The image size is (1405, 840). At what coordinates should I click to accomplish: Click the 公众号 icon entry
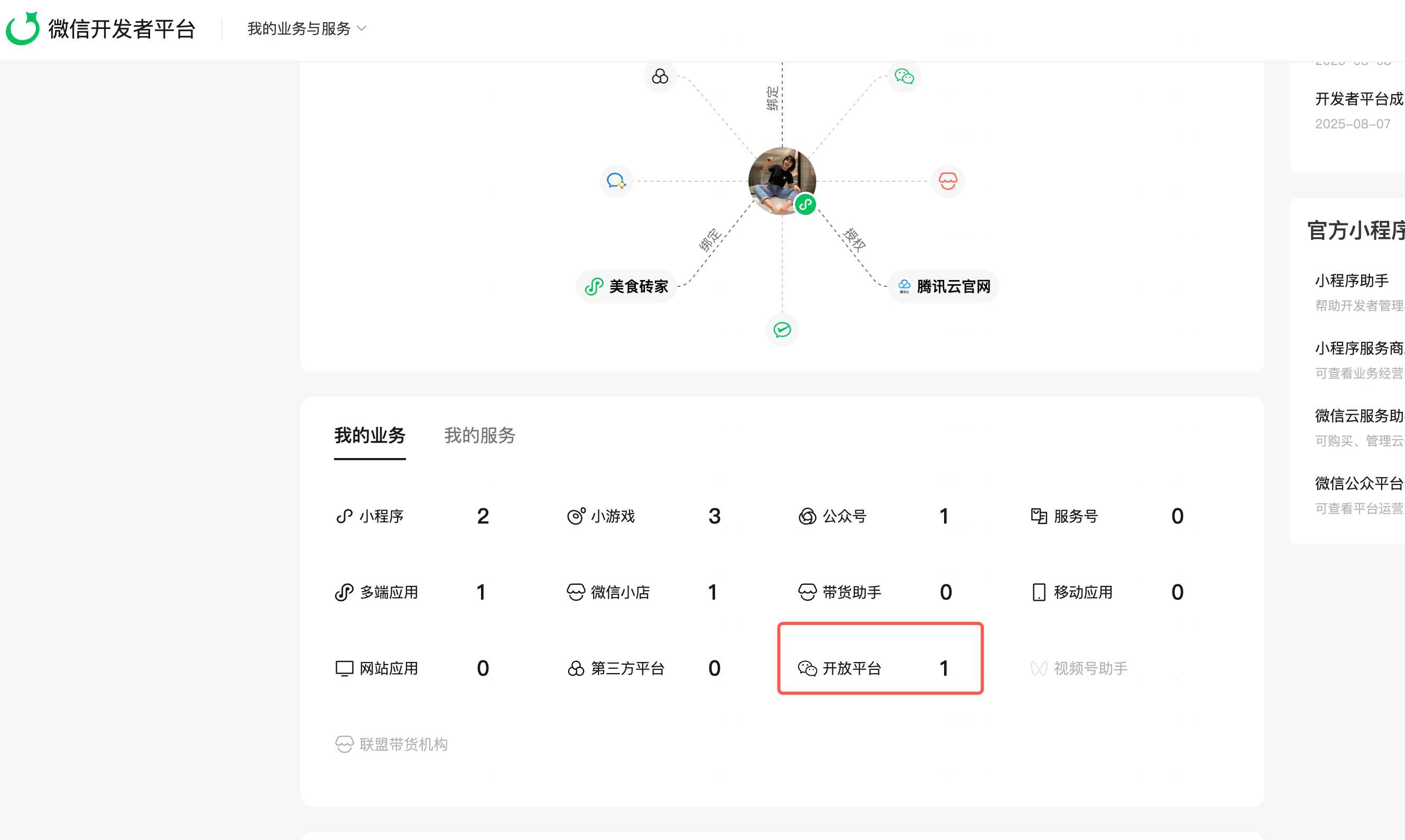(x=808, y=516)
